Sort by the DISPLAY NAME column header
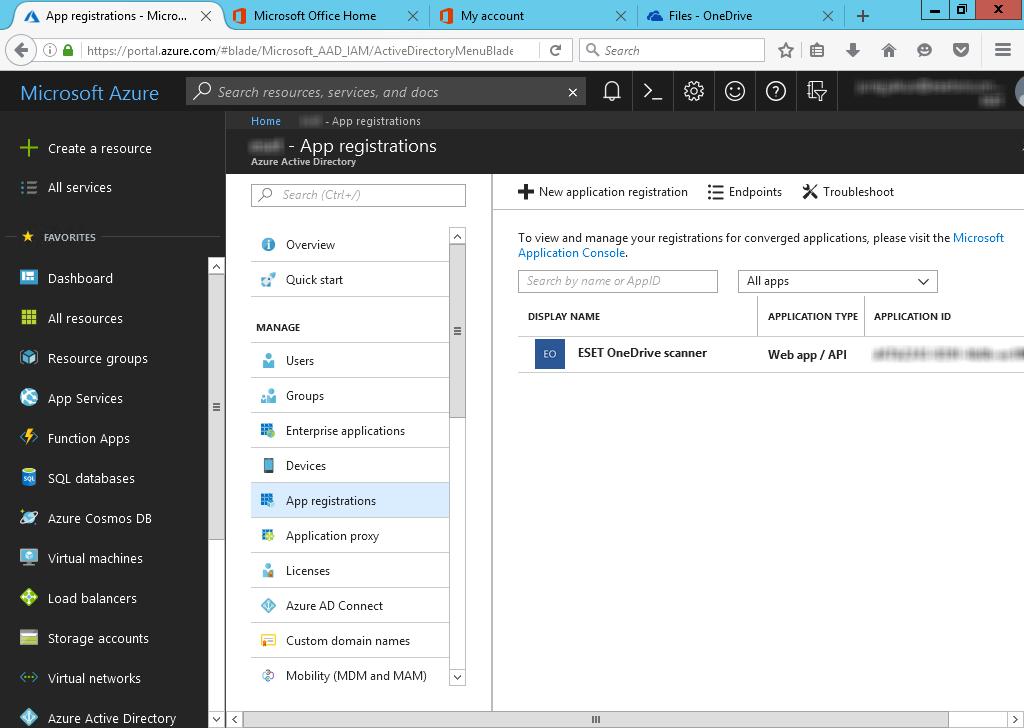Viewport: 1024px width, 728px height. tap(564, 316)
